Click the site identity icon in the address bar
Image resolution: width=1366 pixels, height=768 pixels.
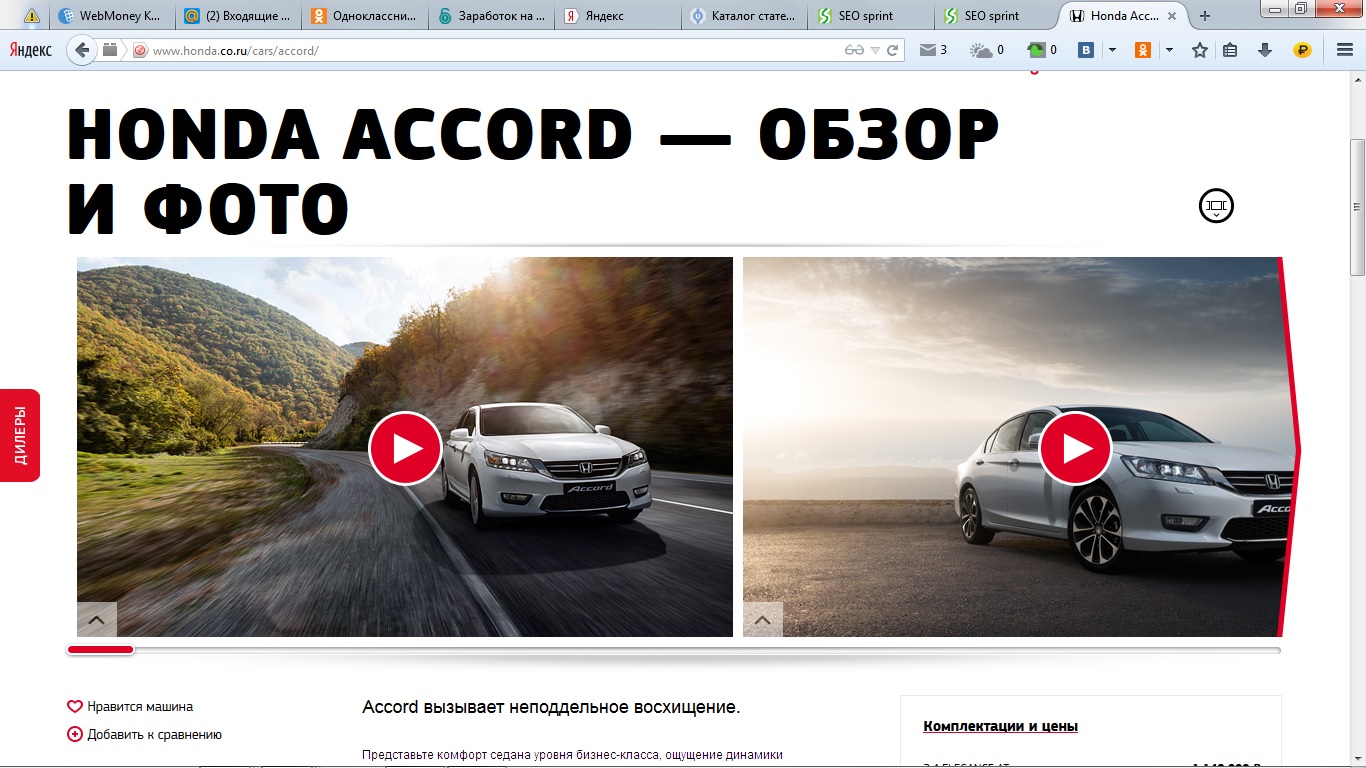140,50
